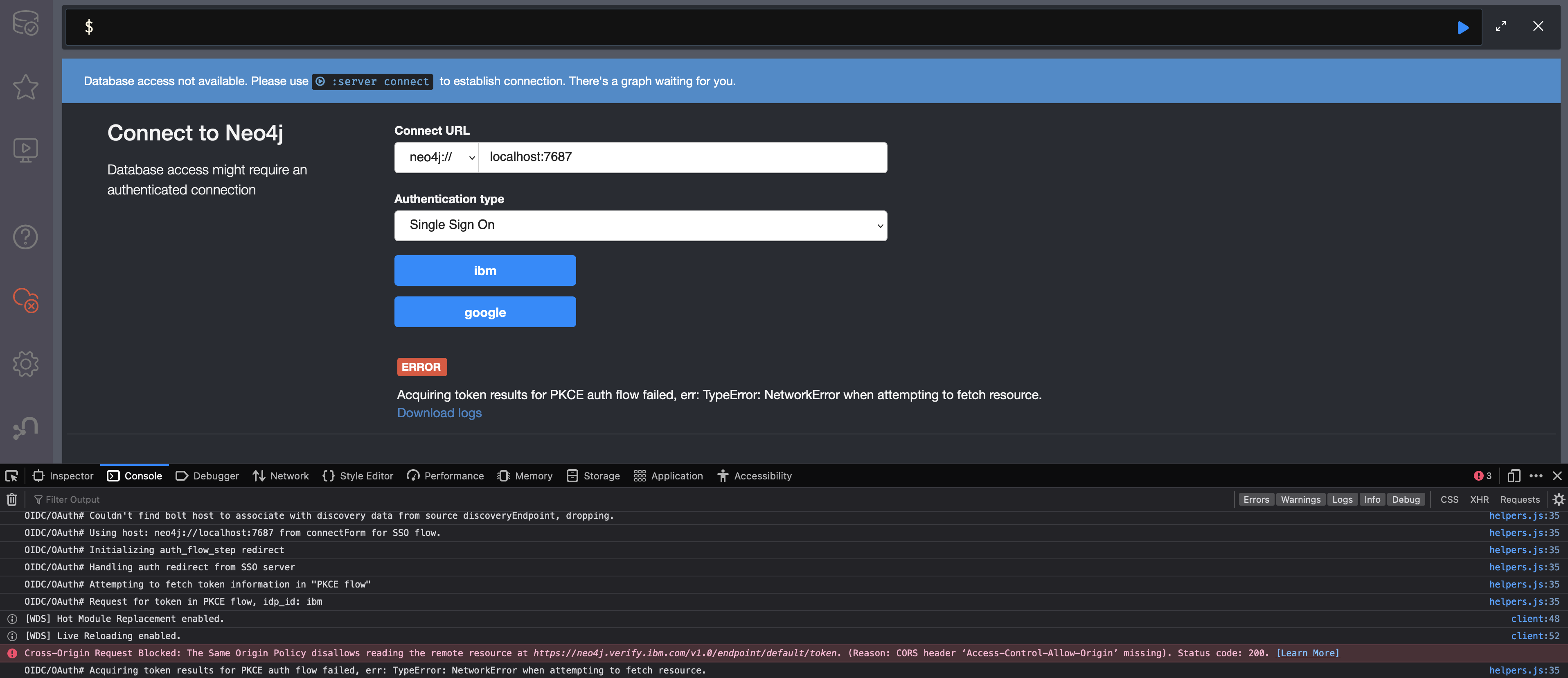Open the database information sidebar icon
The height and width of the screenshot is (678, 1568).
point(25,23)
